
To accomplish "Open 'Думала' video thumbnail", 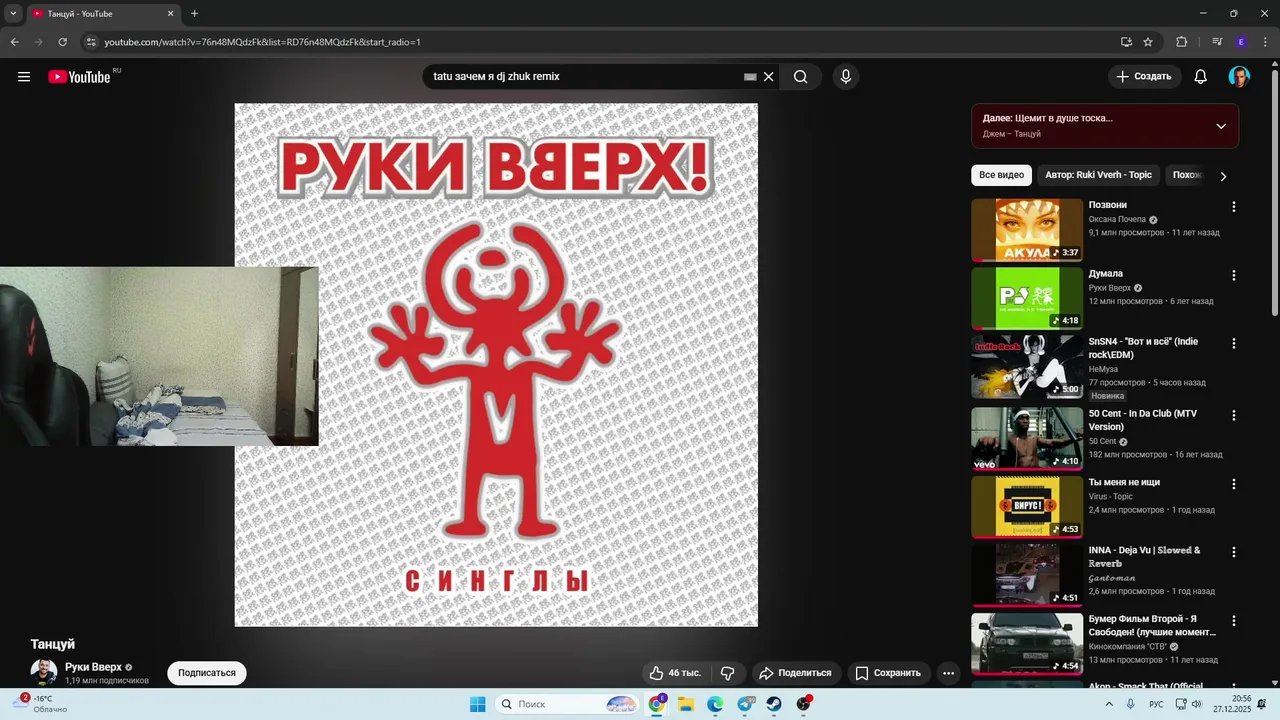I will 1027,298.
